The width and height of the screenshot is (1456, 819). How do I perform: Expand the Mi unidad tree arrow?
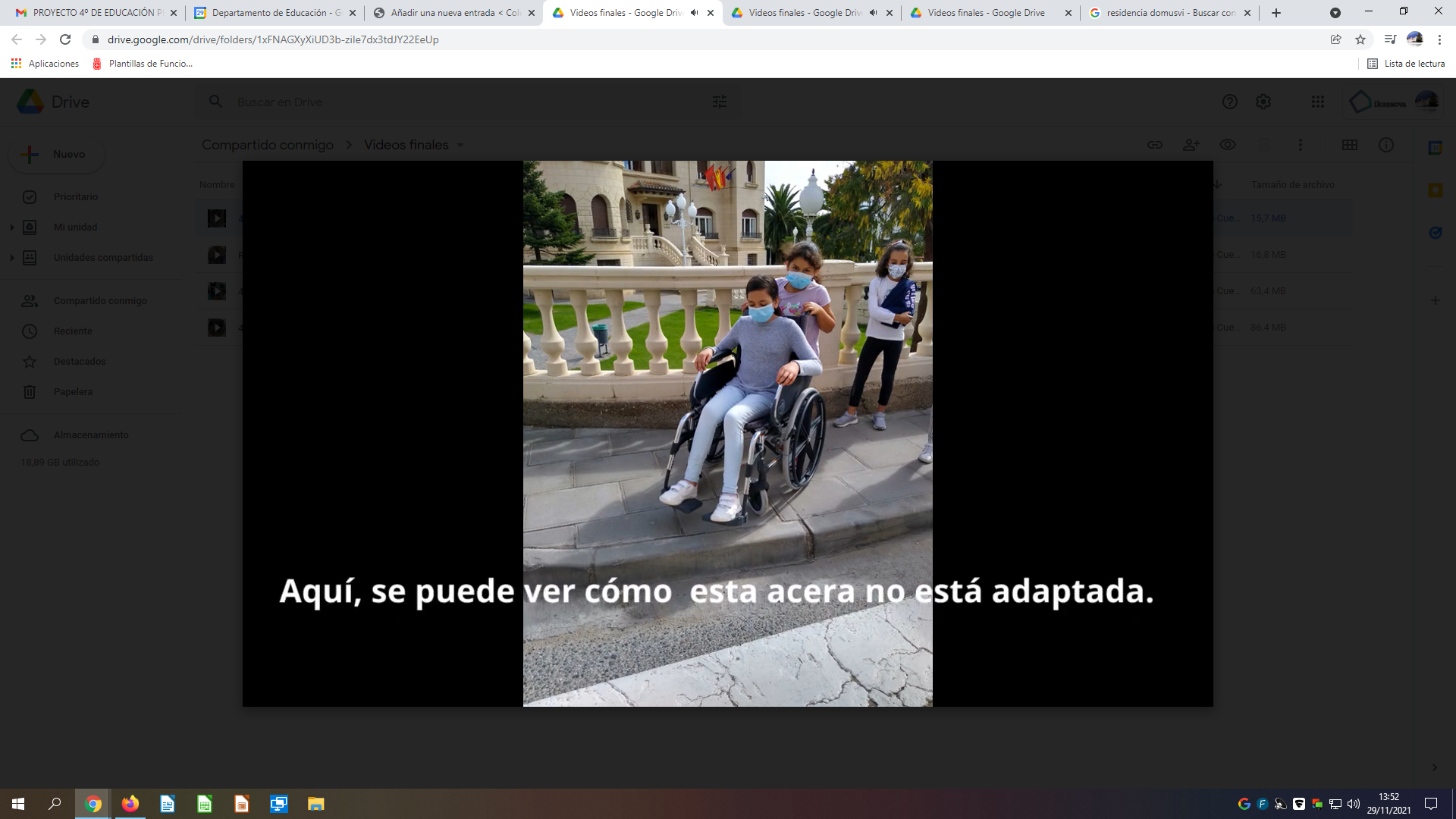(11, 227)
